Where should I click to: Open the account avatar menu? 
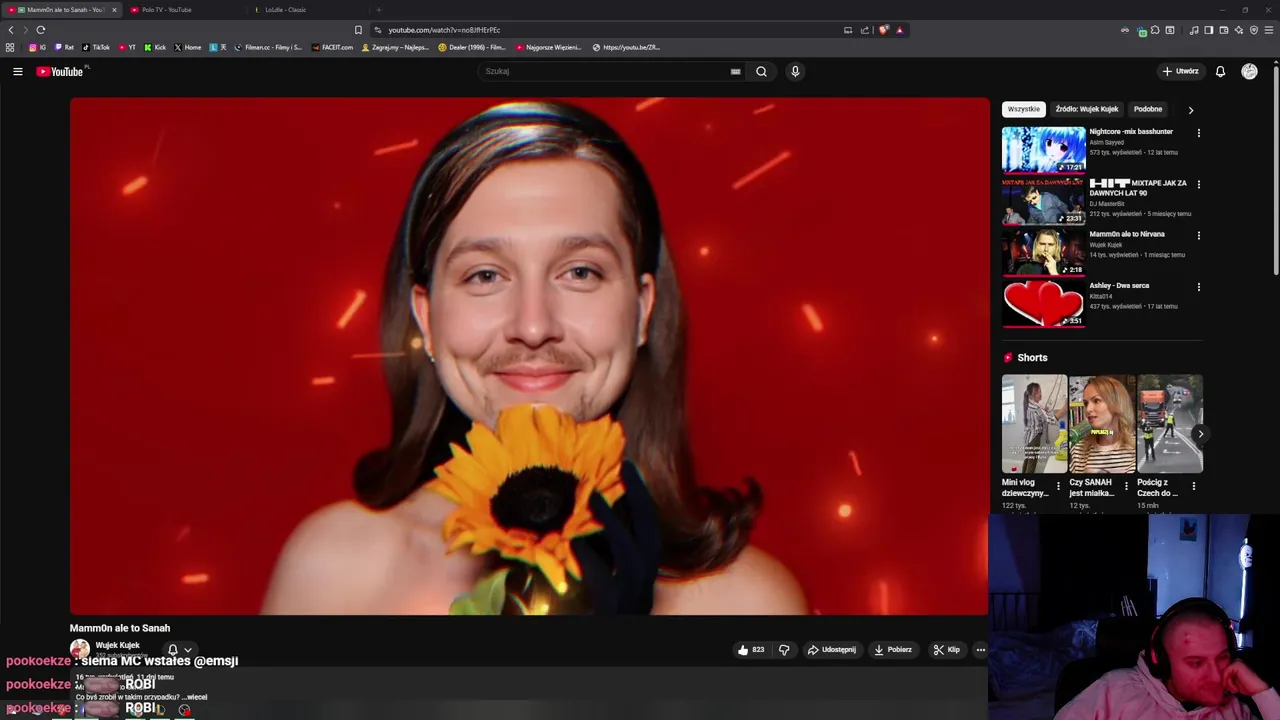1249,71
